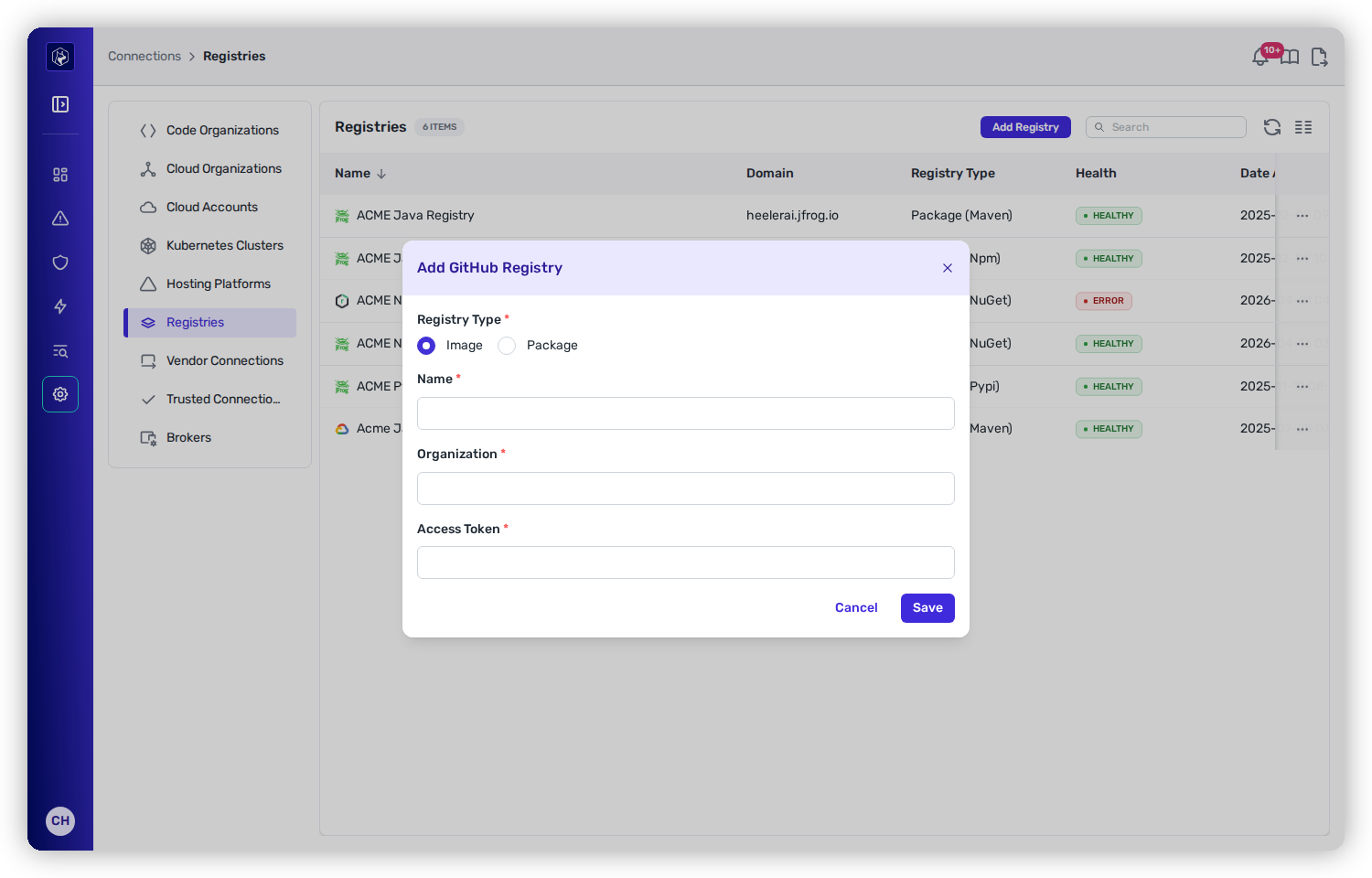Refresh the registries list
Viewport: 1372px width, 878px height.
click(1272, 127)
